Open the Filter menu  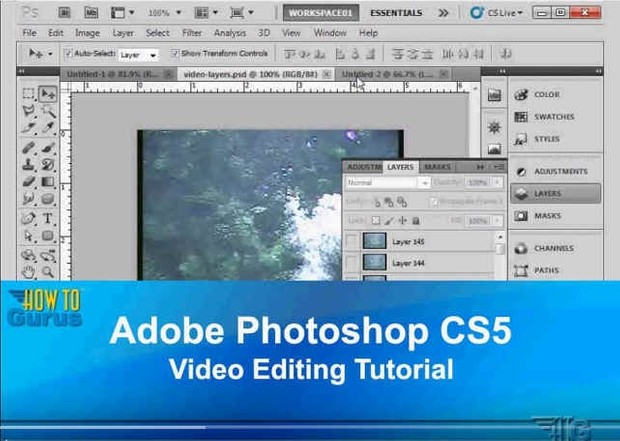(192, 33)
